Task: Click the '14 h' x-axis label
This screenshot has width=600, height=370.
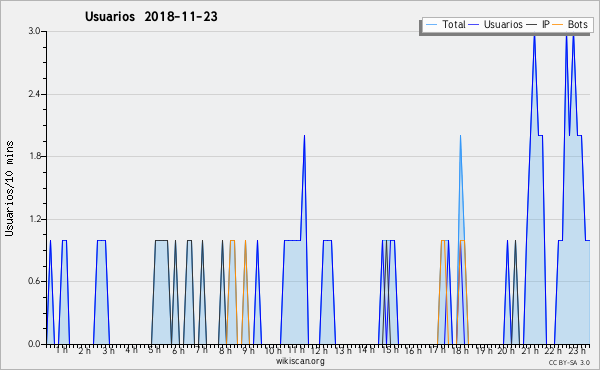Action: [366, 350]
